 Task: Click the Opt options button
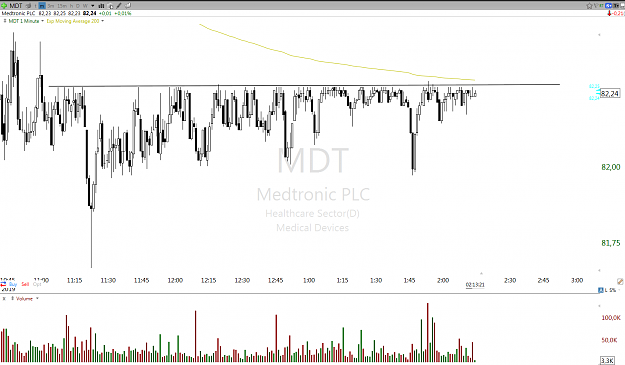pyautogui.click(x=37, y=284)
